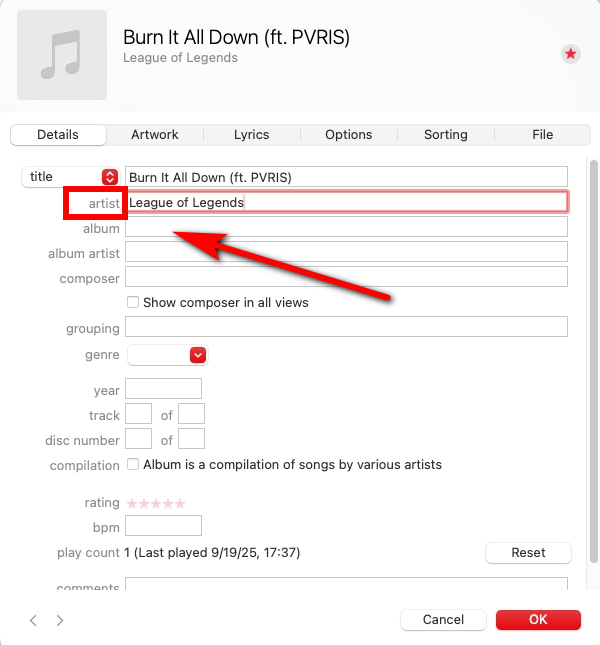The image size is (600, 645).
Task: Click the track number field
Action: tap(139, 414)
